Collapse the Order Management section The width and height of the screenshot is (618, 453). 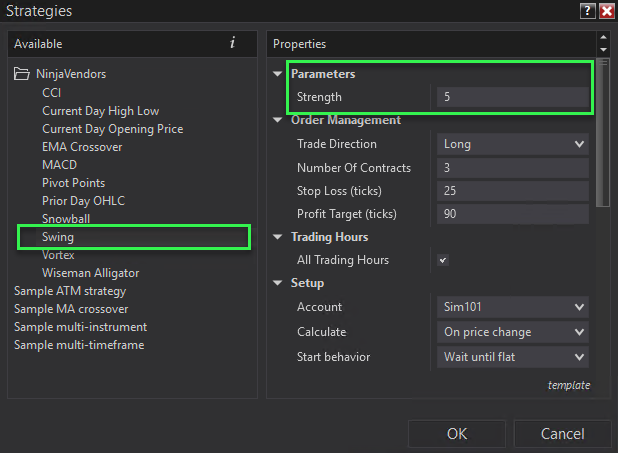click(x=278, y=120)
